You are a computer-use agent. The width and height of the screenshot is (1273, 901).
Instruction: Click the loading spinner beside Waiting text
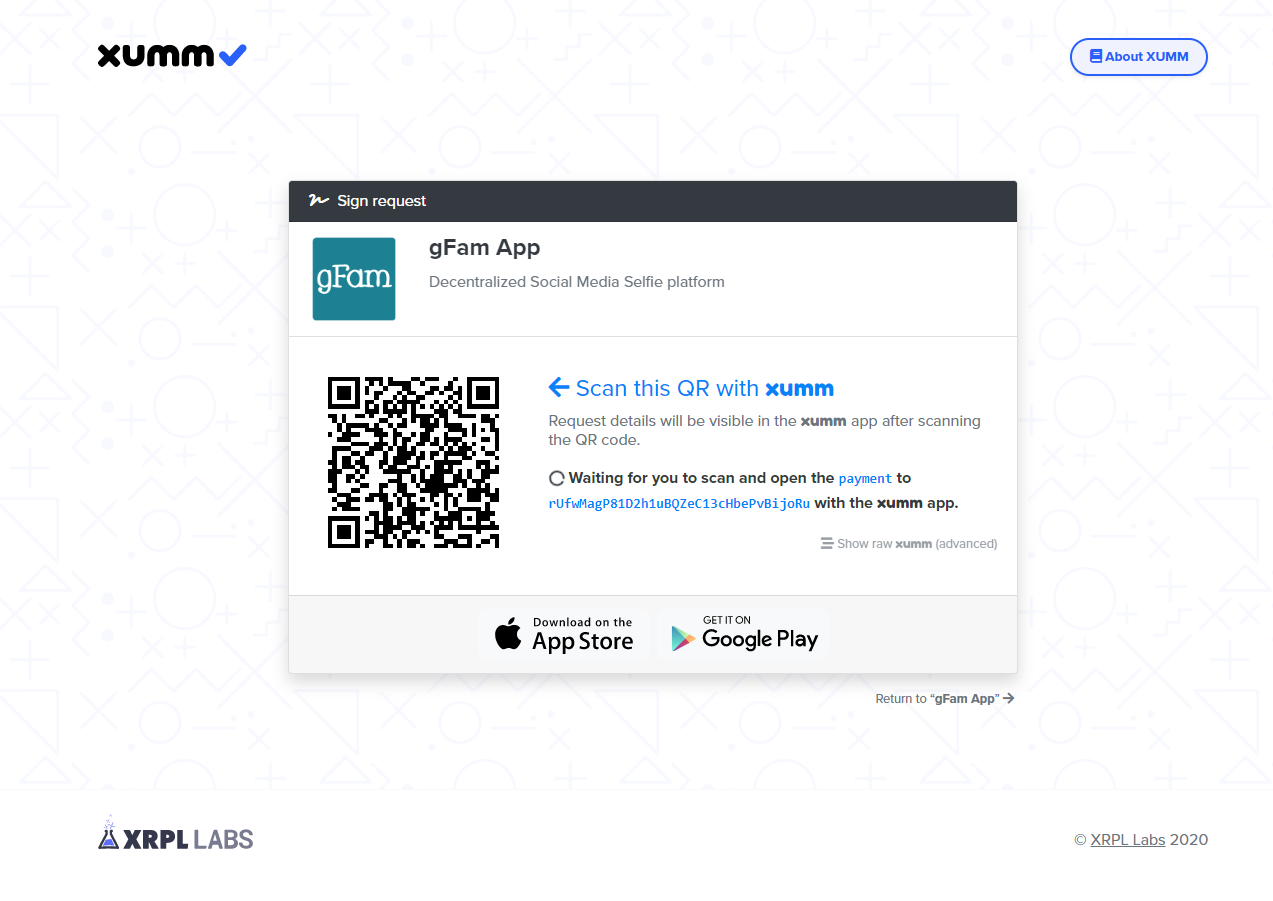coord(557,478)
